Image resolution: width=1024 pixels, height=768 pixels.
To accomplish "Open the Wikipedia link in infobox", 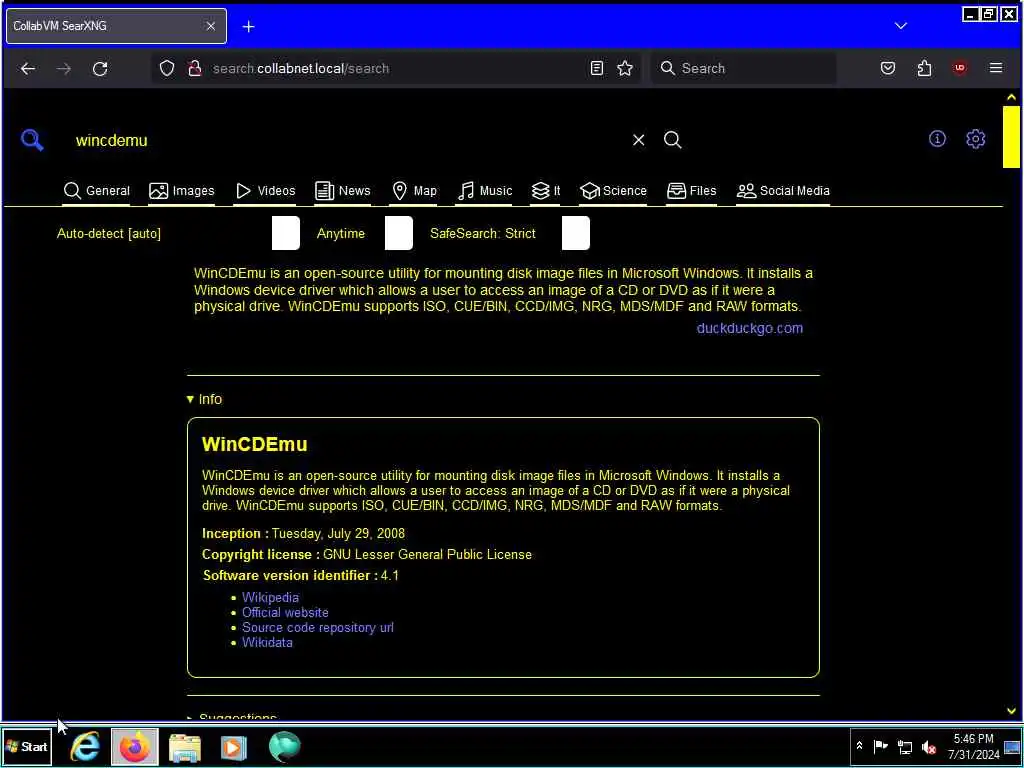I will (x=270, y=598).
